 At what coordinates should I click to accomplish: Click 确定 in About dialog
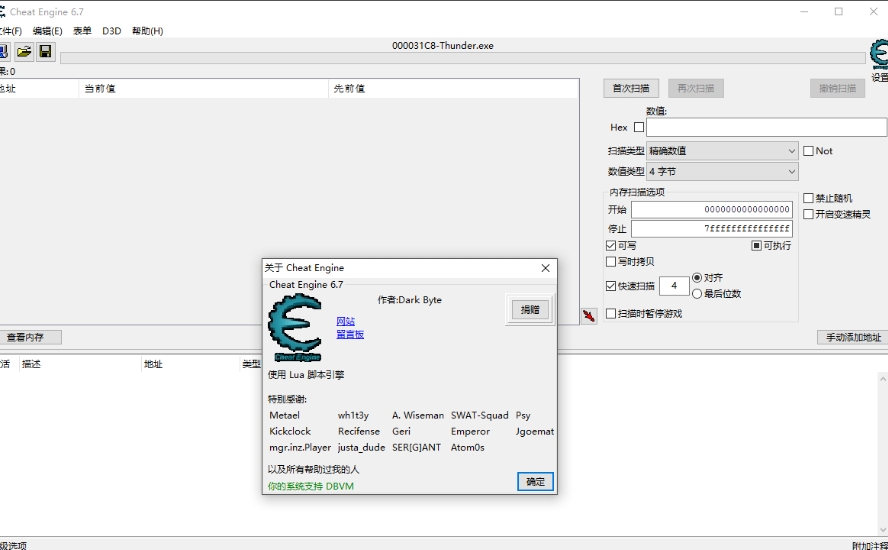[535, 481]
